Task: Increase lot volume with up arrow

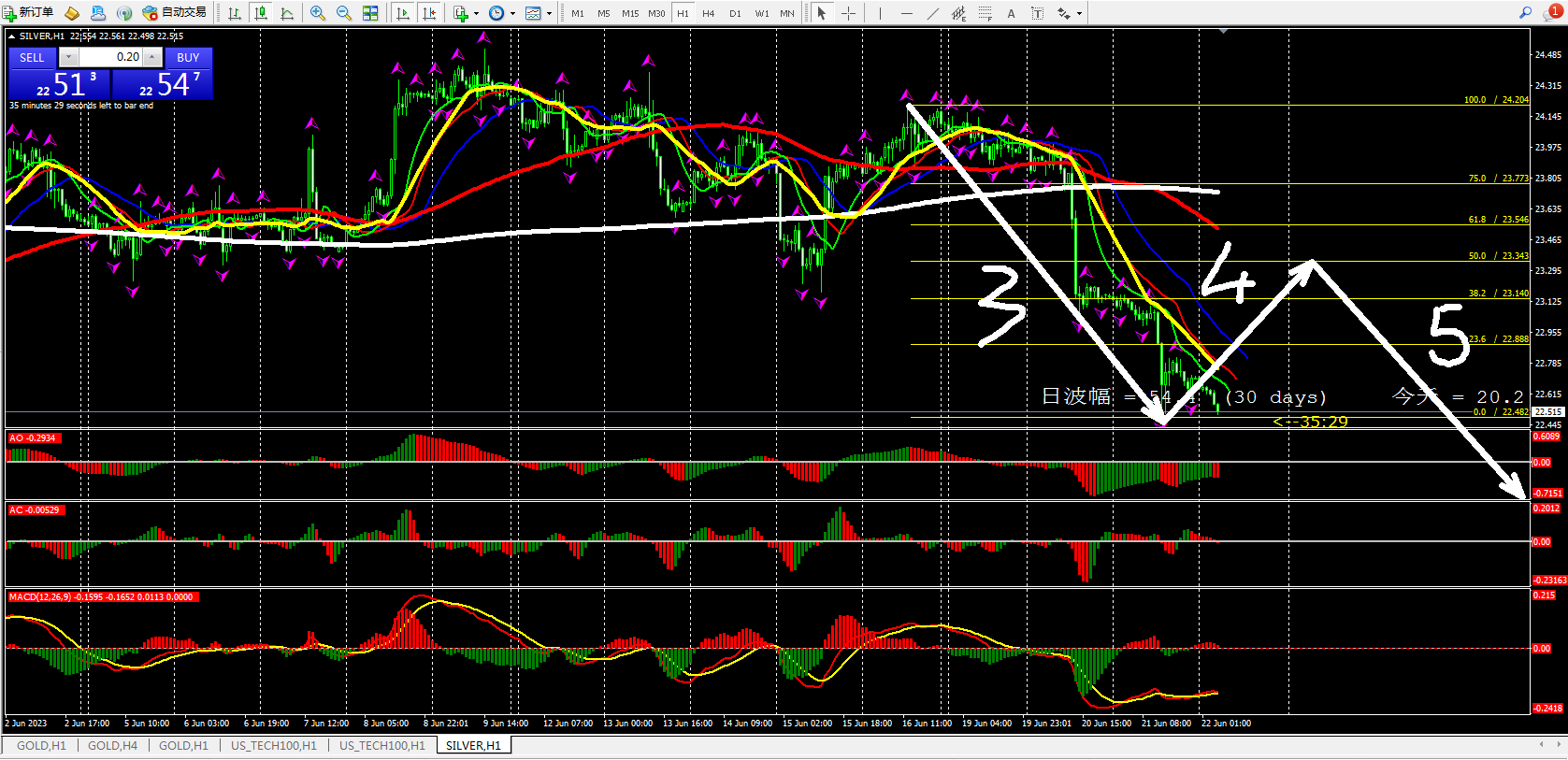Action: pos(151,57)
